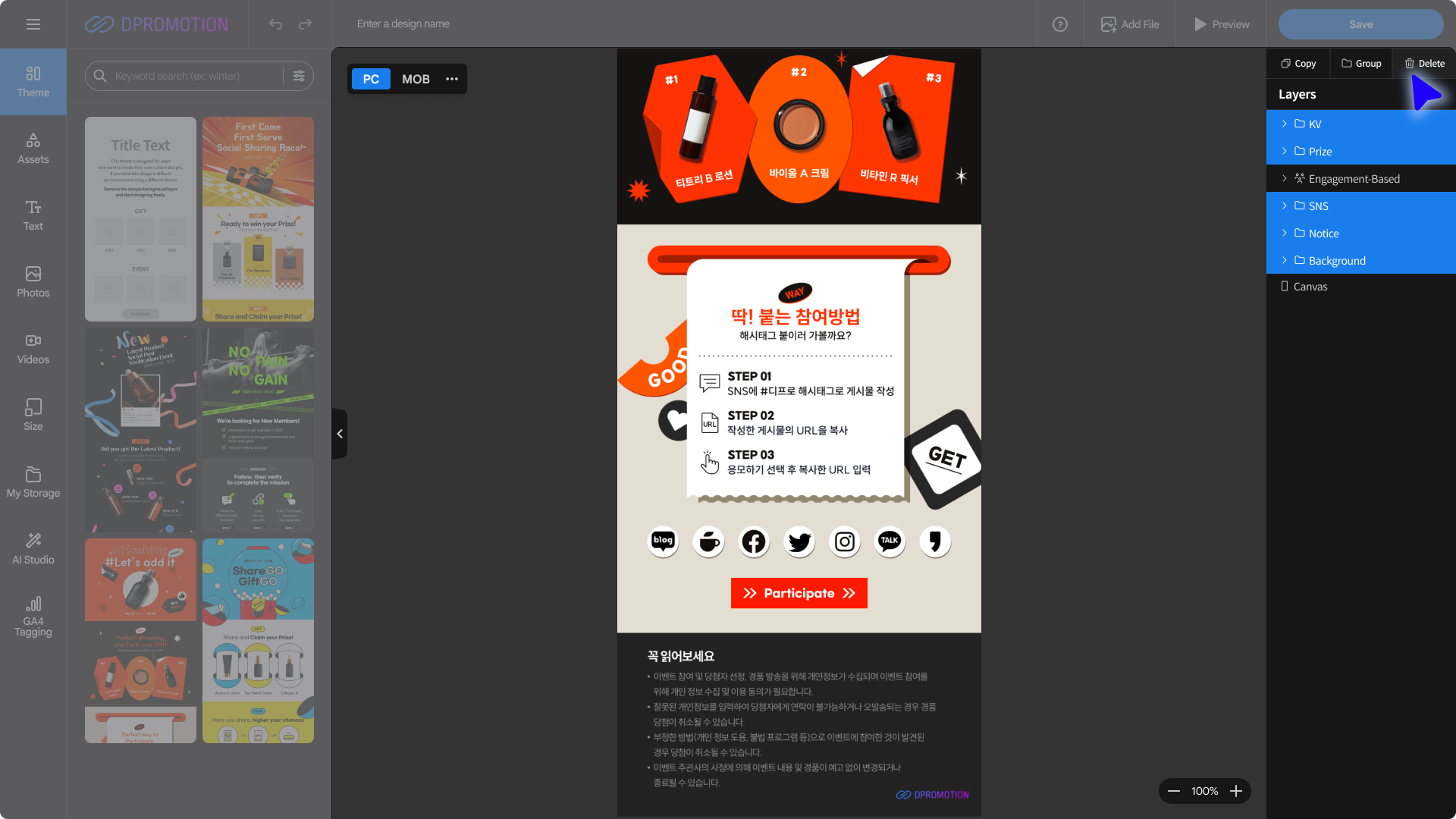Select the Theme sidebar tab
Viewport: 1456px width, 819px height.
pyautogui.click(x=33, y=82)
